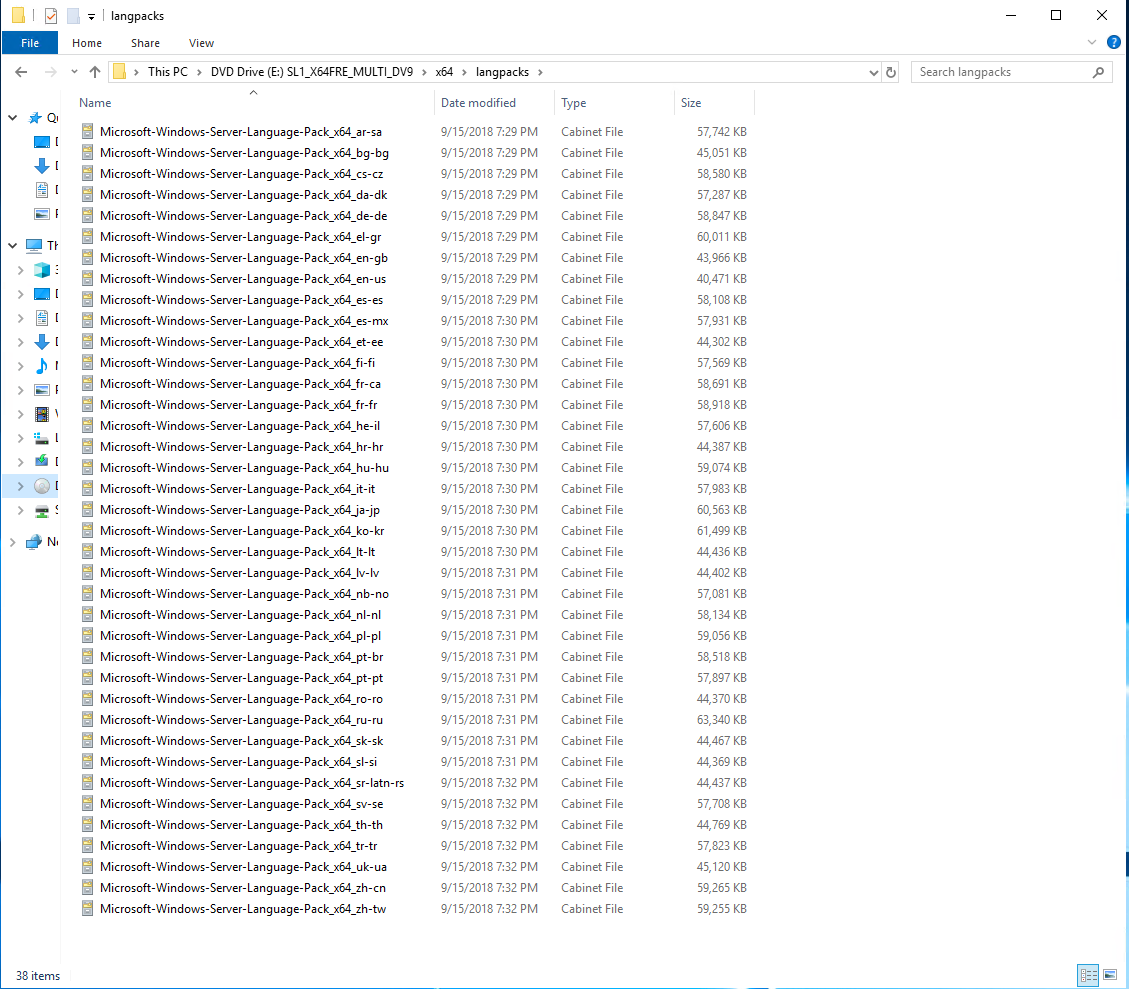Select the Music icon in navigation pane
Screen dimensions: 1129x989
coord(42,366)
